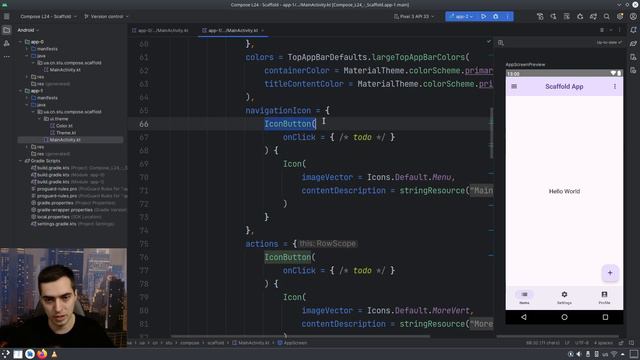The height and width of the screenshot is (360, 640).
Task: Open the Gradle tool window
Action: click(x=633, y=43)
